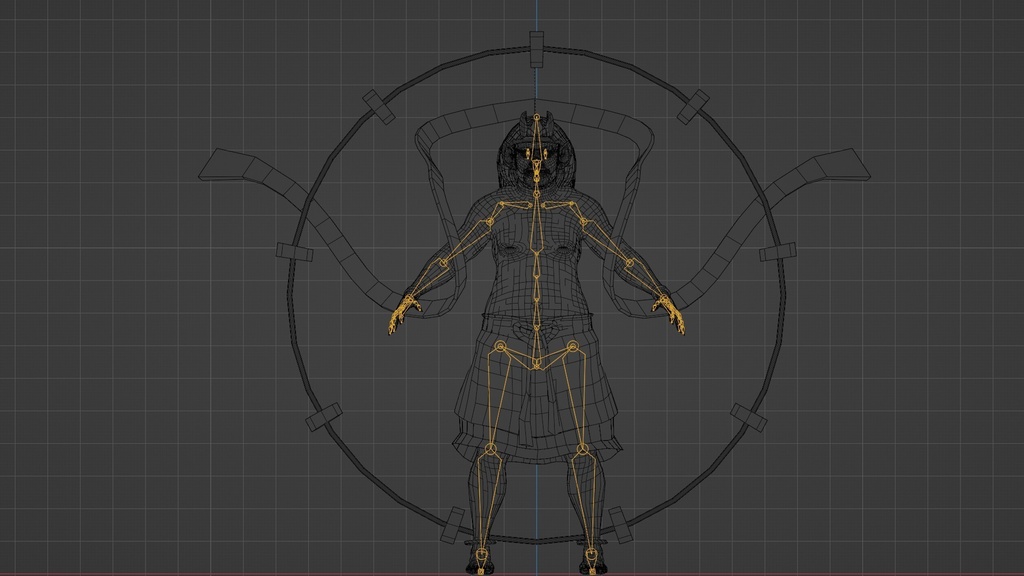Select the hip joint circle on screen-left leg
Image resolution: width=1024 pixels, height=576 pixels.
click(500, 347)
